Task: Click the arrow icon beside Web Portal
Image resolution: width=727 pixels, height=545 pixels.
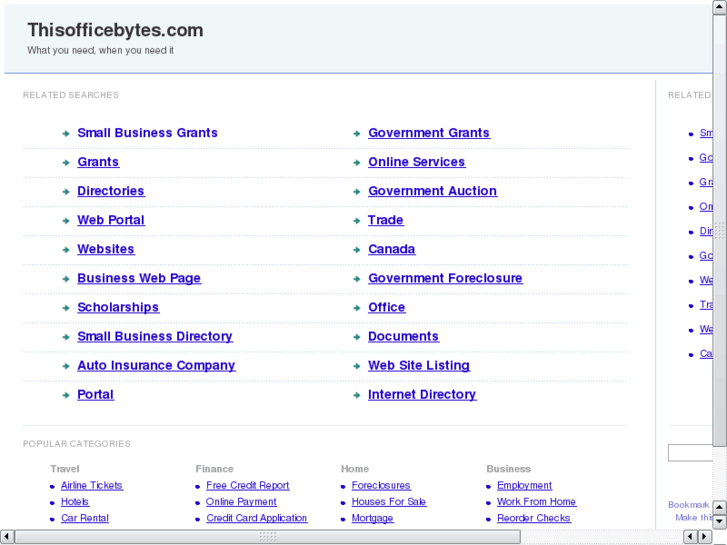Action: click(66, 221)
